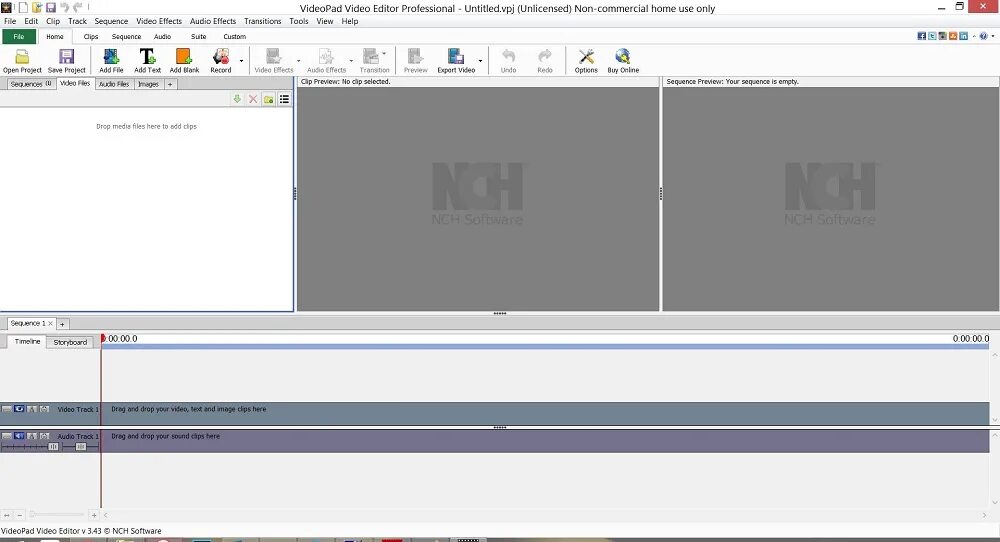
Task: Click the LinkedIn share icon
Action: pos(964,36)
